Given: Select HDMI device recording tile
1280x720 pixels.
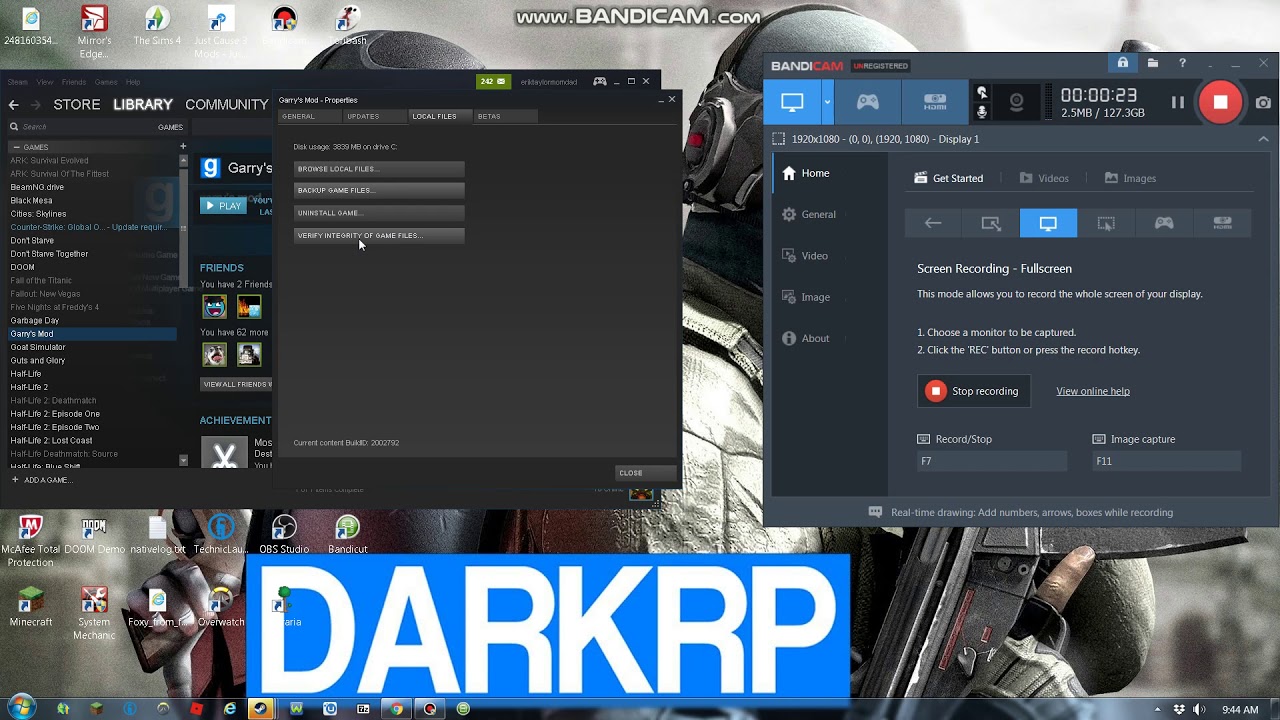Looking at the screenshot, I should tap(1222, 223).
